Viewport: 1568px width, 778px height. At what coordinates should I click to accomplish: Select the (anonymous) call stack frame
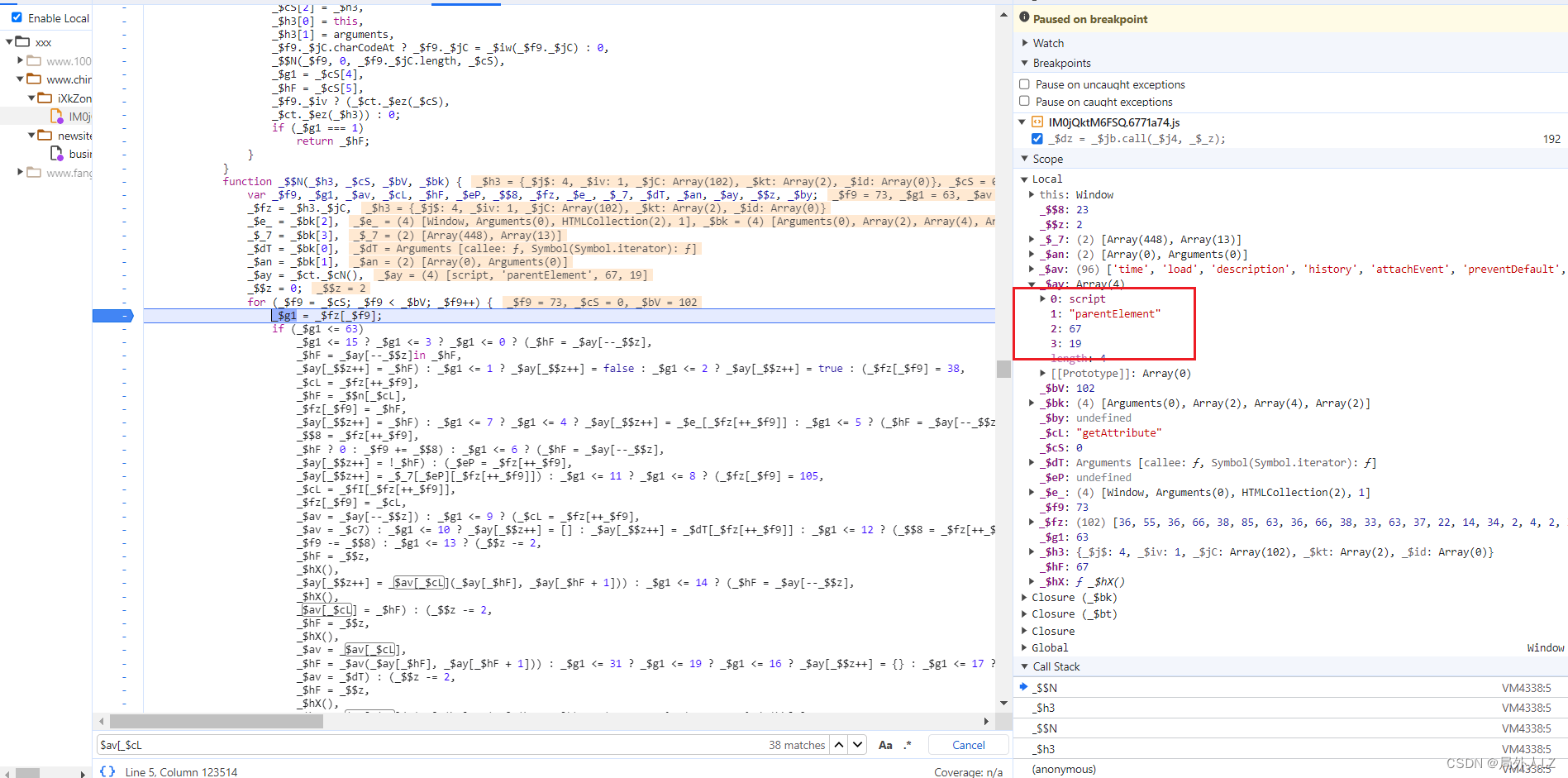click(x=1291, y=769)
